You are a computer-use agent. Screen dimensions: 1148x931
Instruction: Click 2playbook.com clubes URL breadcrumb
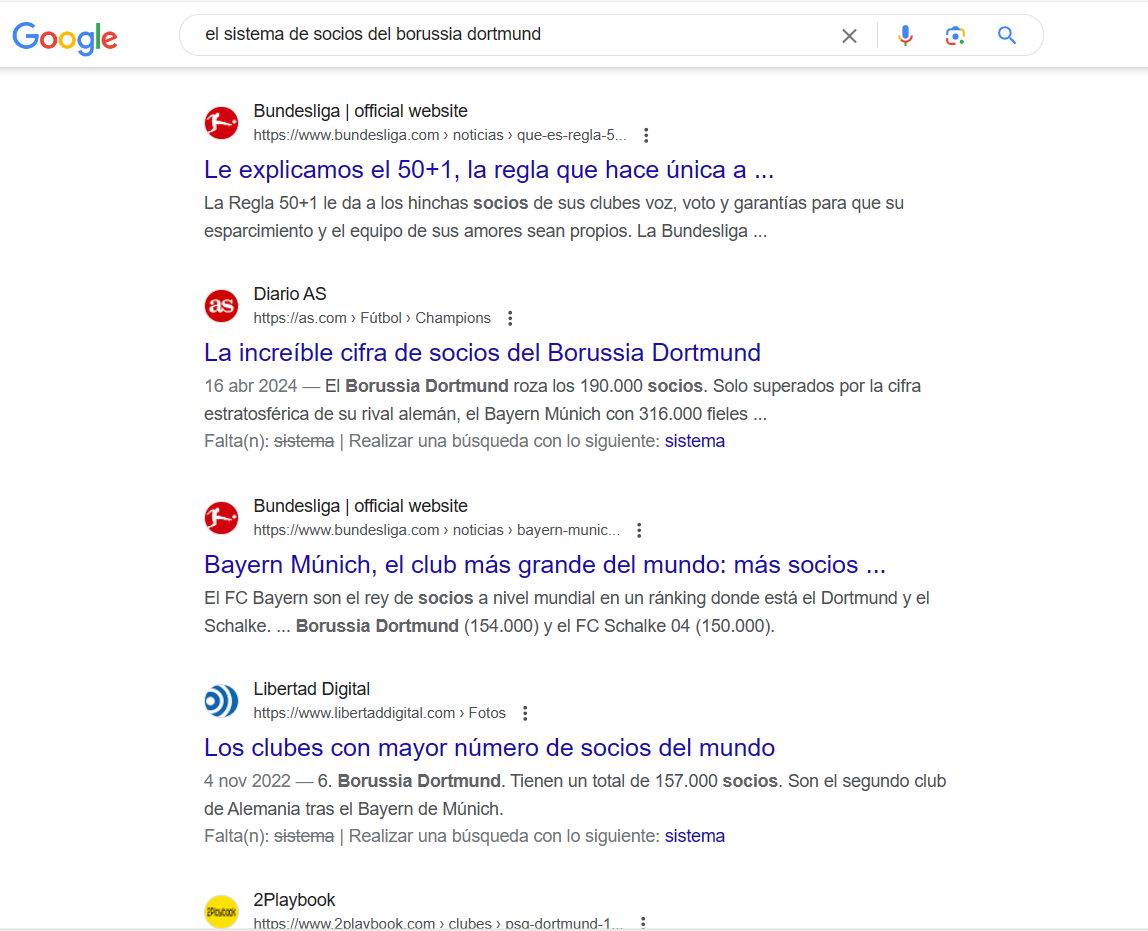tap(438, 924)
